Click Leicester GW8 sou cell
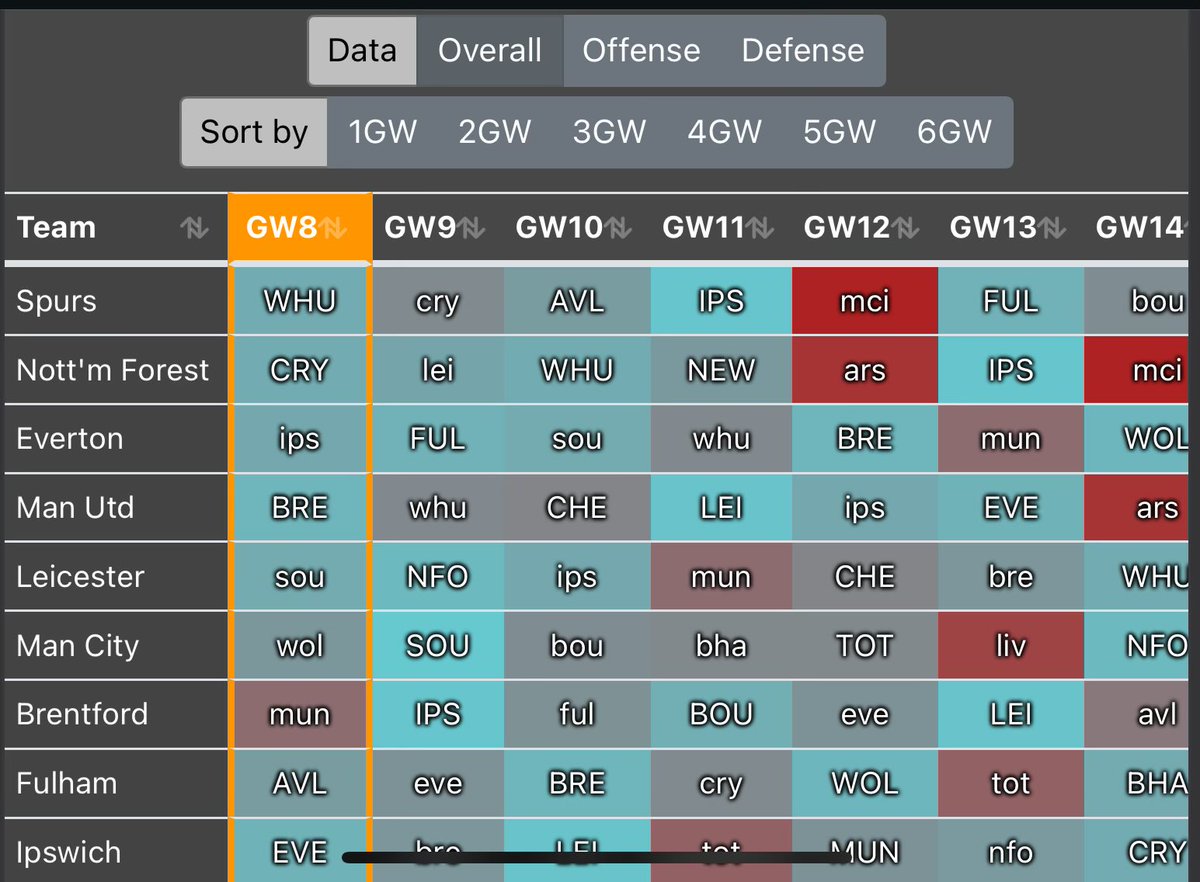Image resolution: width=1200 pixels, height=882 pixels. (x=300, y=577)
